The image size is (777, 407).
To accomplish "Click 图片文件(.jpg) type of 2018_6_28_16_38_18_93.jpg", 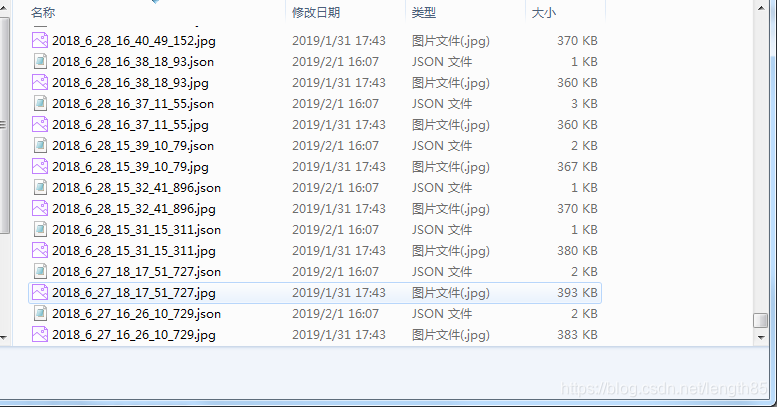I will click(450, 83).
